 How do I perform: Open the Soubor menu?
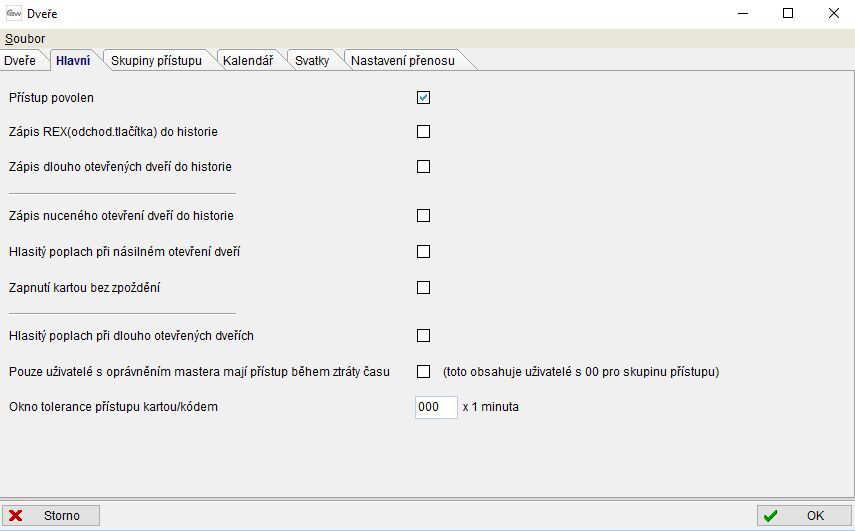[25, 39]
